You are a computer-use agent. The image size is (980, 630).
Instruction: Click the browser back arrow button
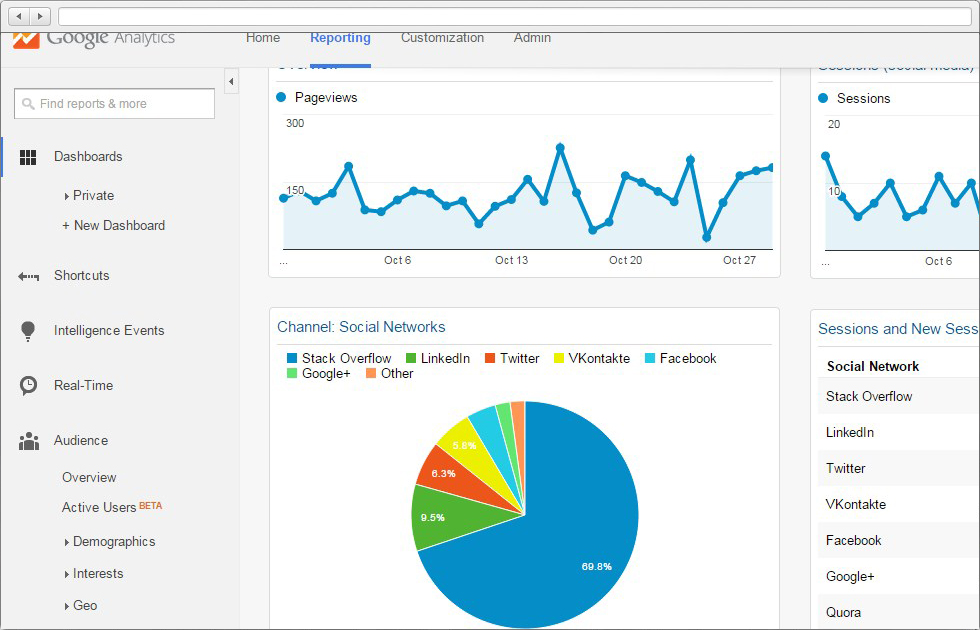click(x=19, y=16)
